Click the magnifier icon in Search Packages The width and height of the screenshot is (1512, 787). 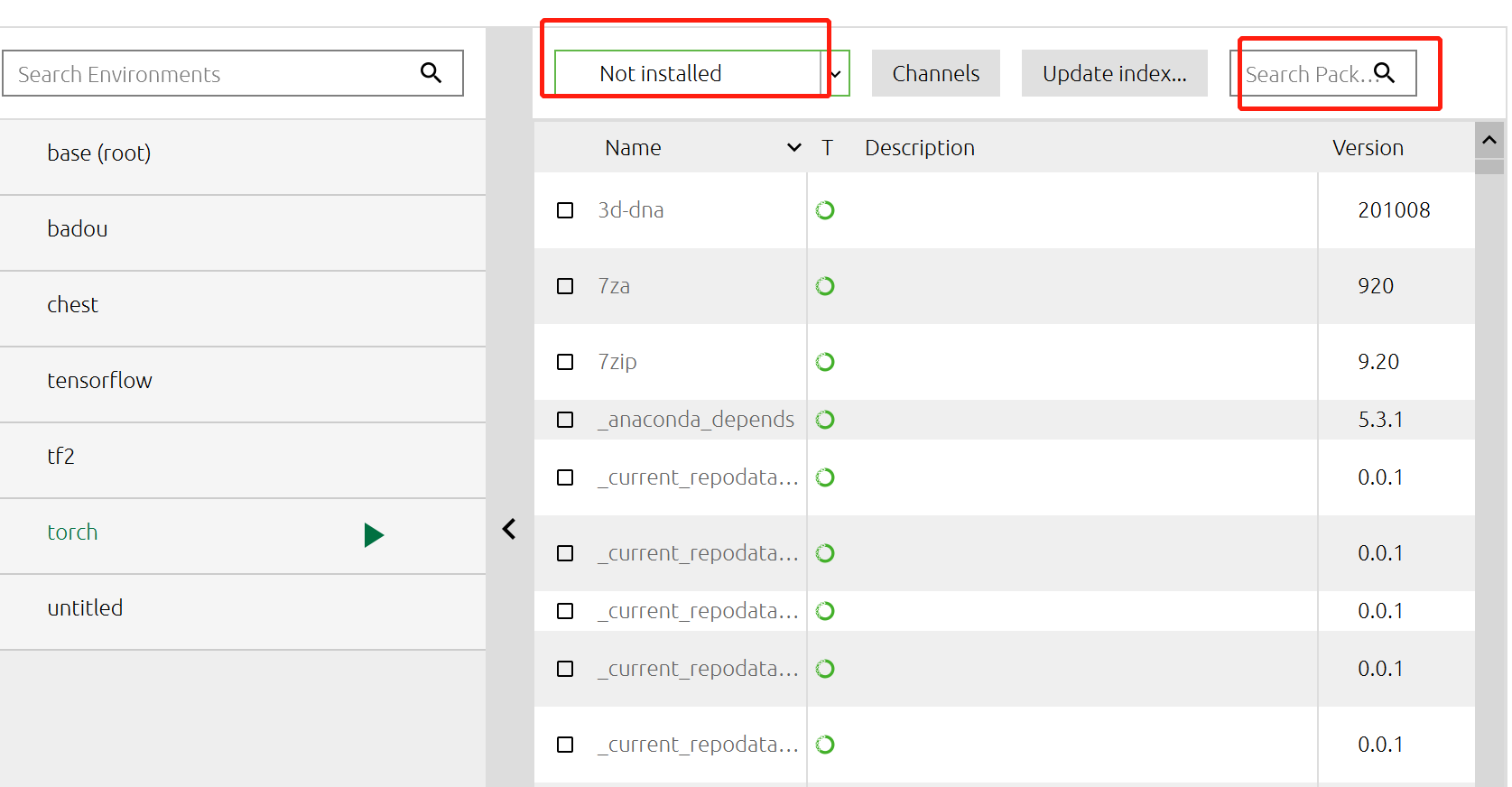click(1385, 73)
